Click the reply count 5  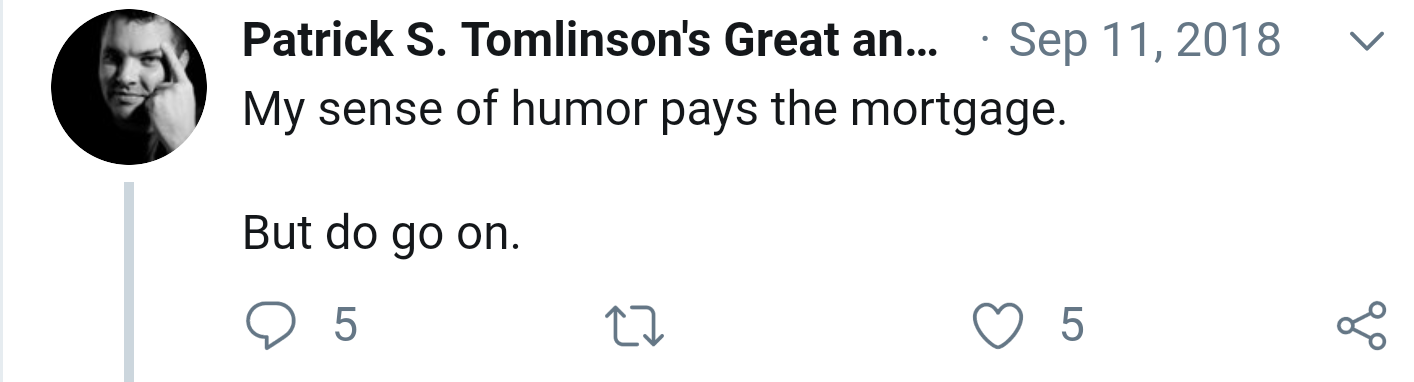(x=344, y=327)
